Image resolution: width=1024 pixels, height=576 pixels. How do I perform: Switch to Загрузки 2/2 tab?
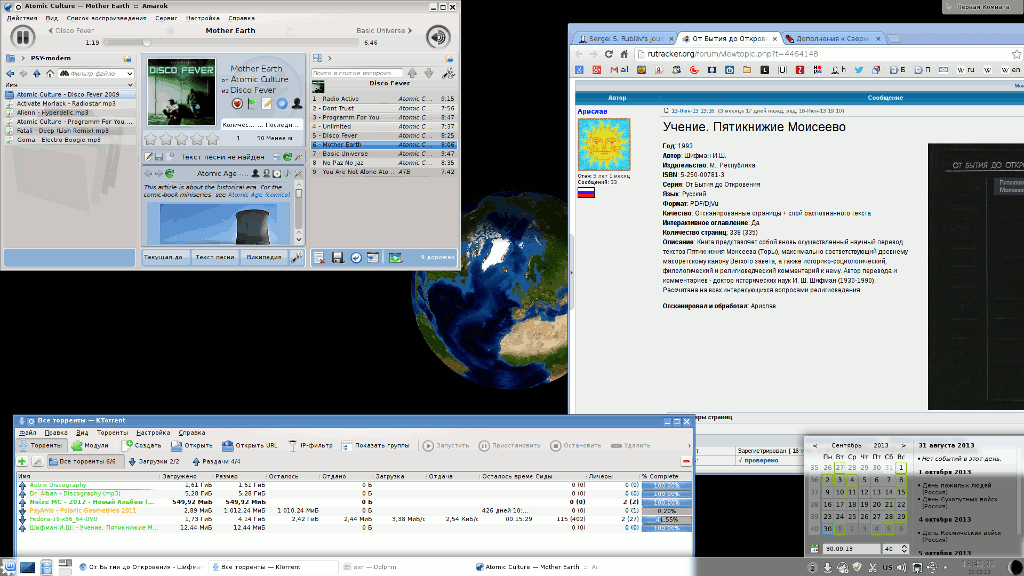[153, 462]
